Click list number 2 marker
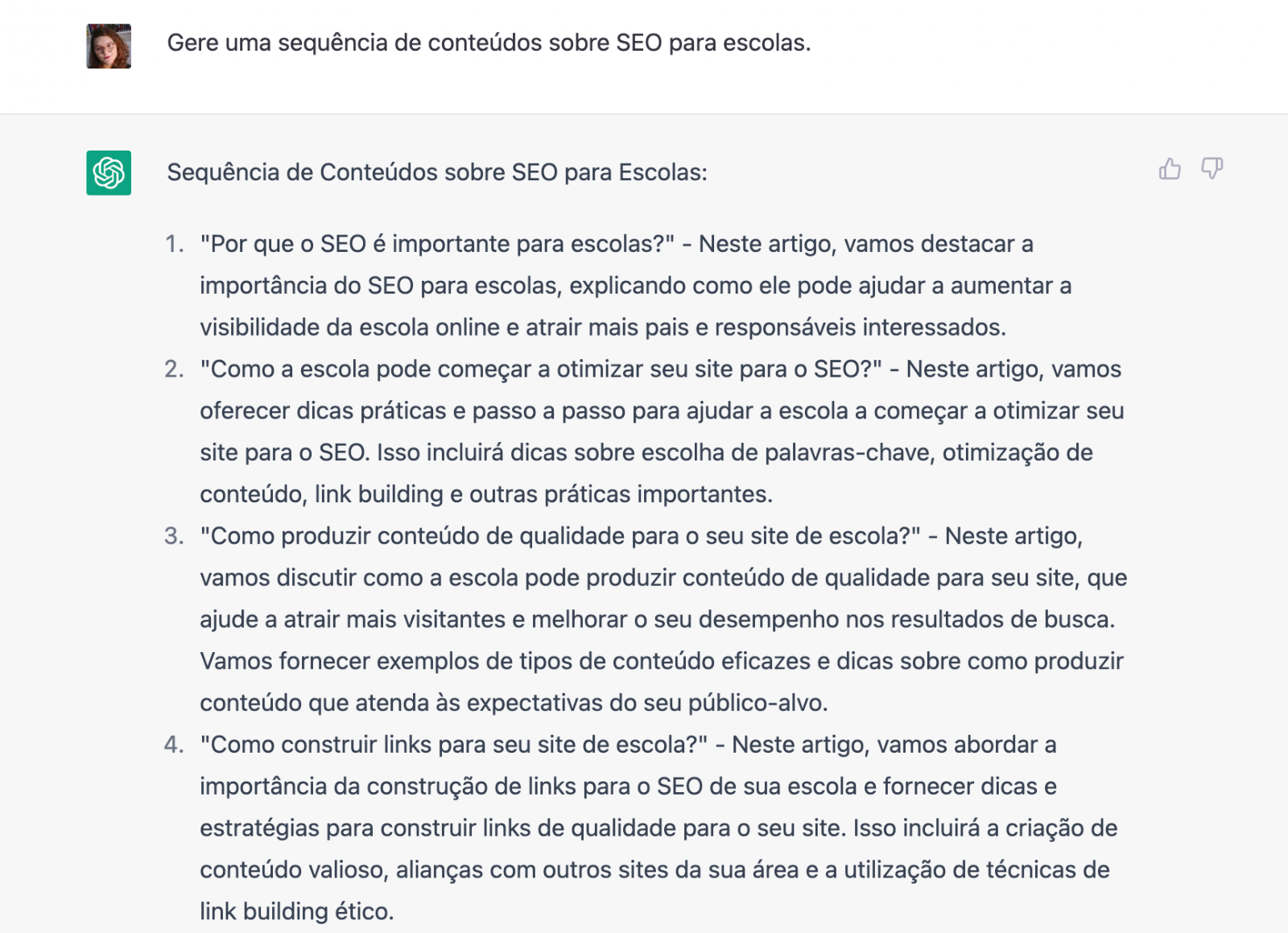 [175, 369]
